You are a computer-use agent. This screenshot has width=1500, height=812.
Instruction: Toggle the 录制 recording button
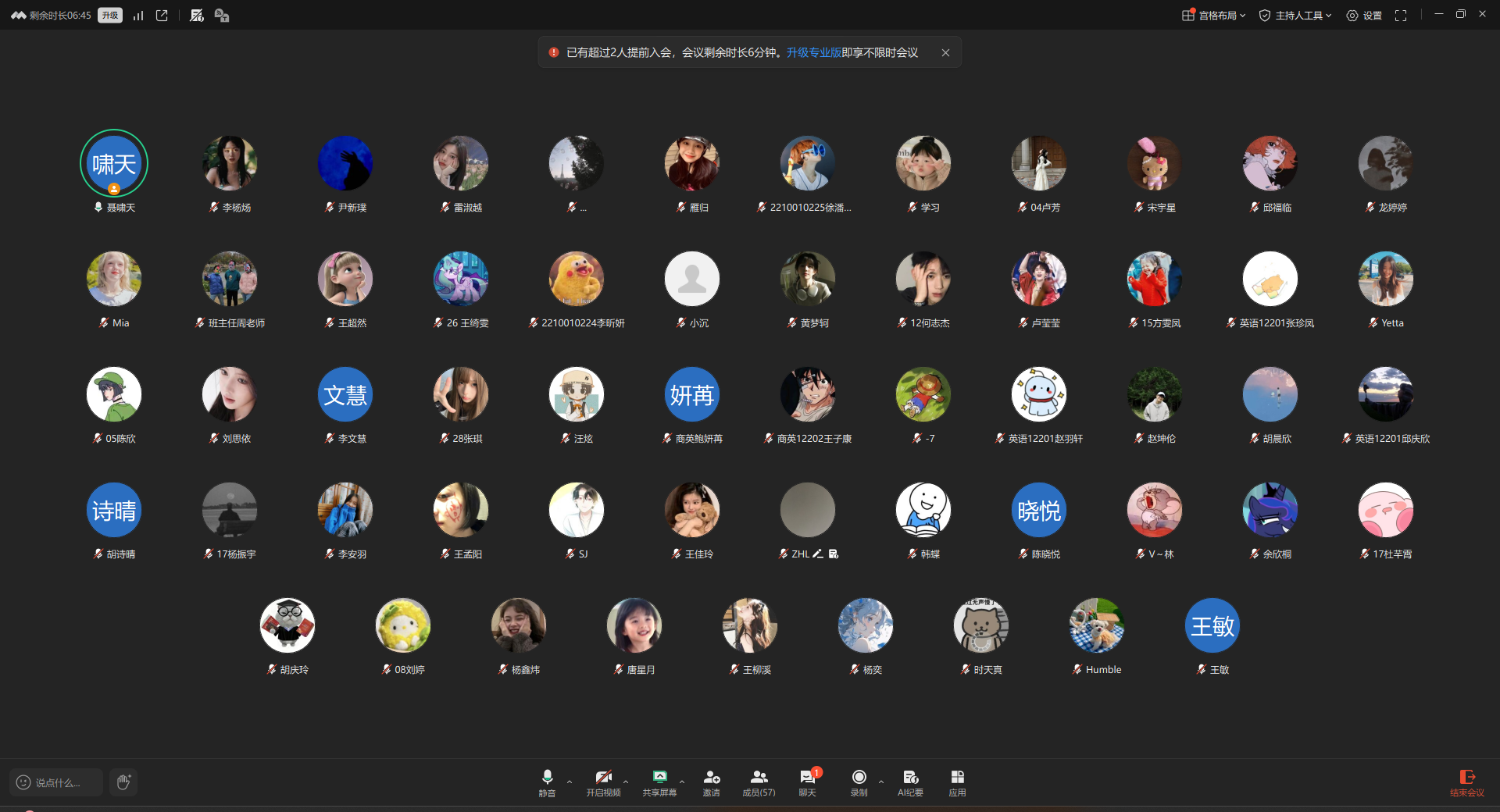(859, 782)
